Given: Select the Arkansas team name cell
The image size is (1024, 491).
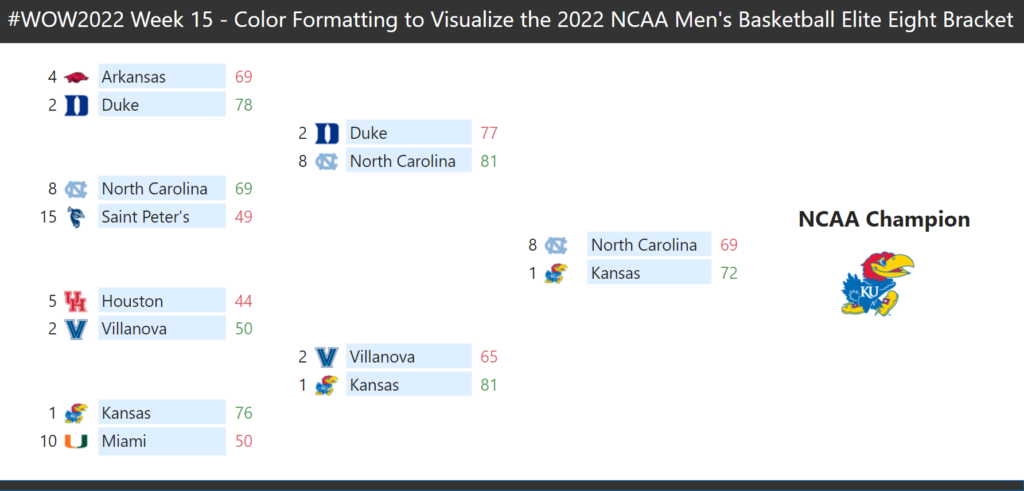Looking at the screenshot, I should point(162,77).
